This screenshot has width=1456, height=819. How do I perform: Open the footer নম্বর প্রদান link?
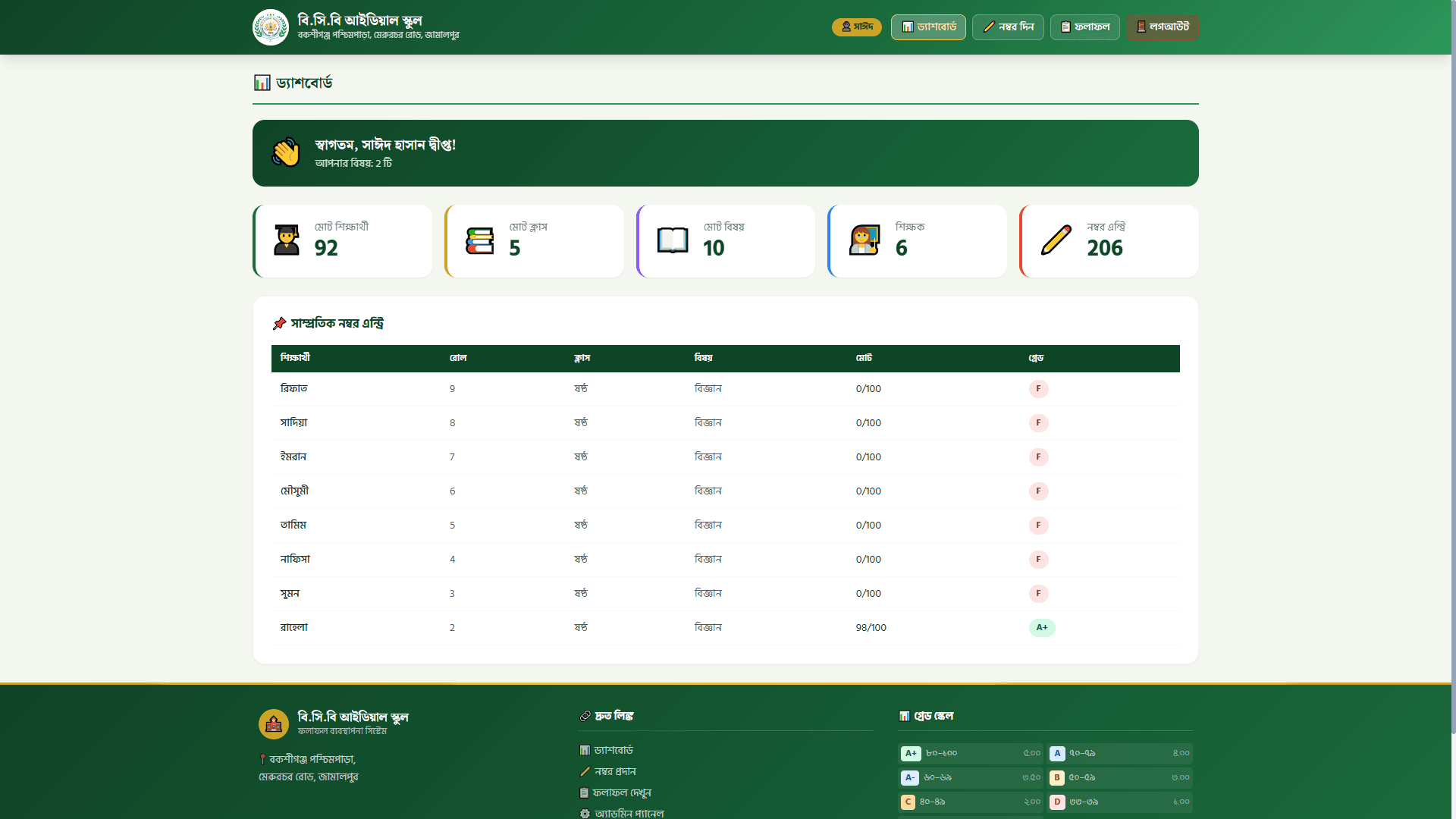[x=607, y=771]
